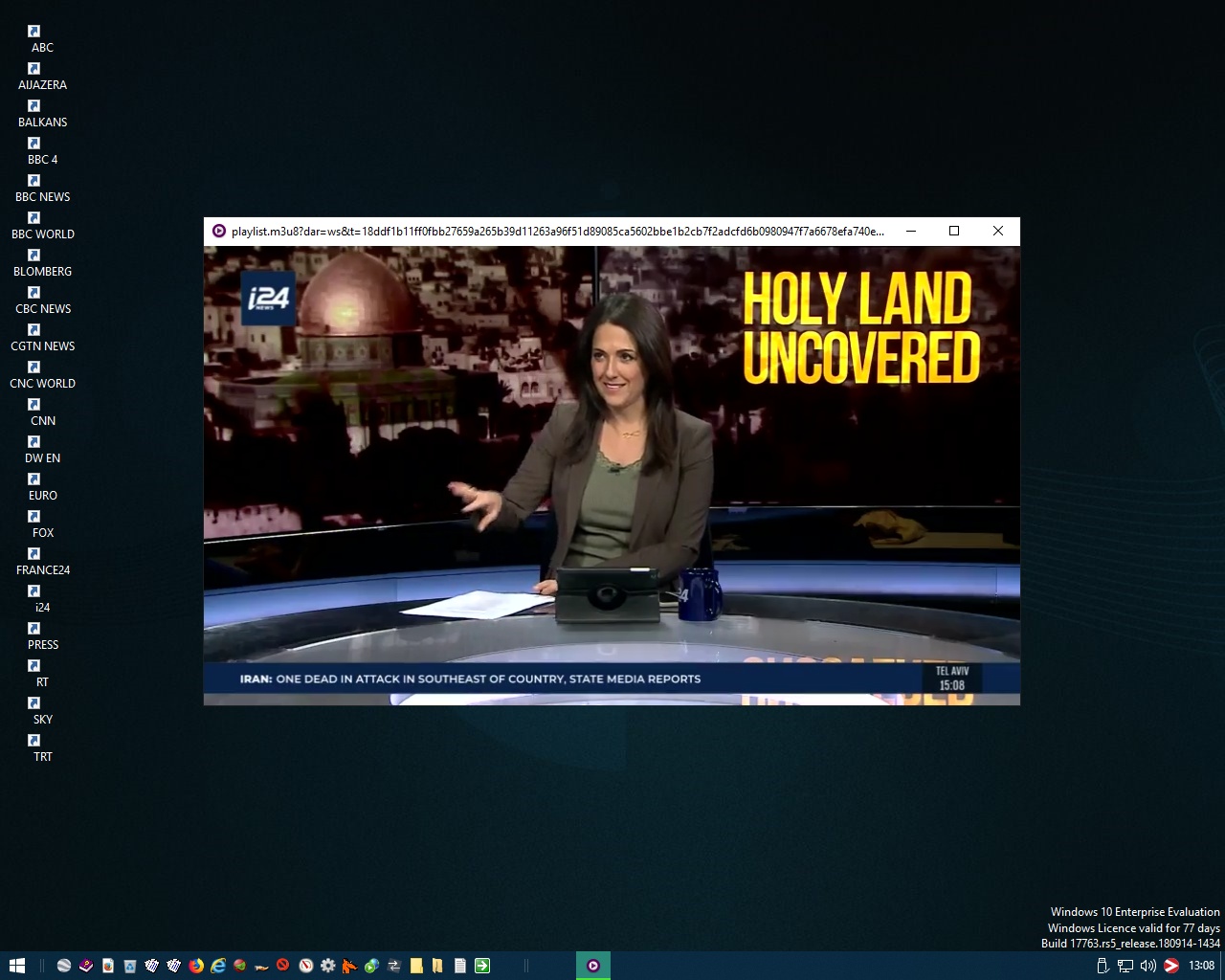The height and width of the screenshot is (980, 1225).
Task: Click the red arrow tray icon
Action: pos(1170,966)
